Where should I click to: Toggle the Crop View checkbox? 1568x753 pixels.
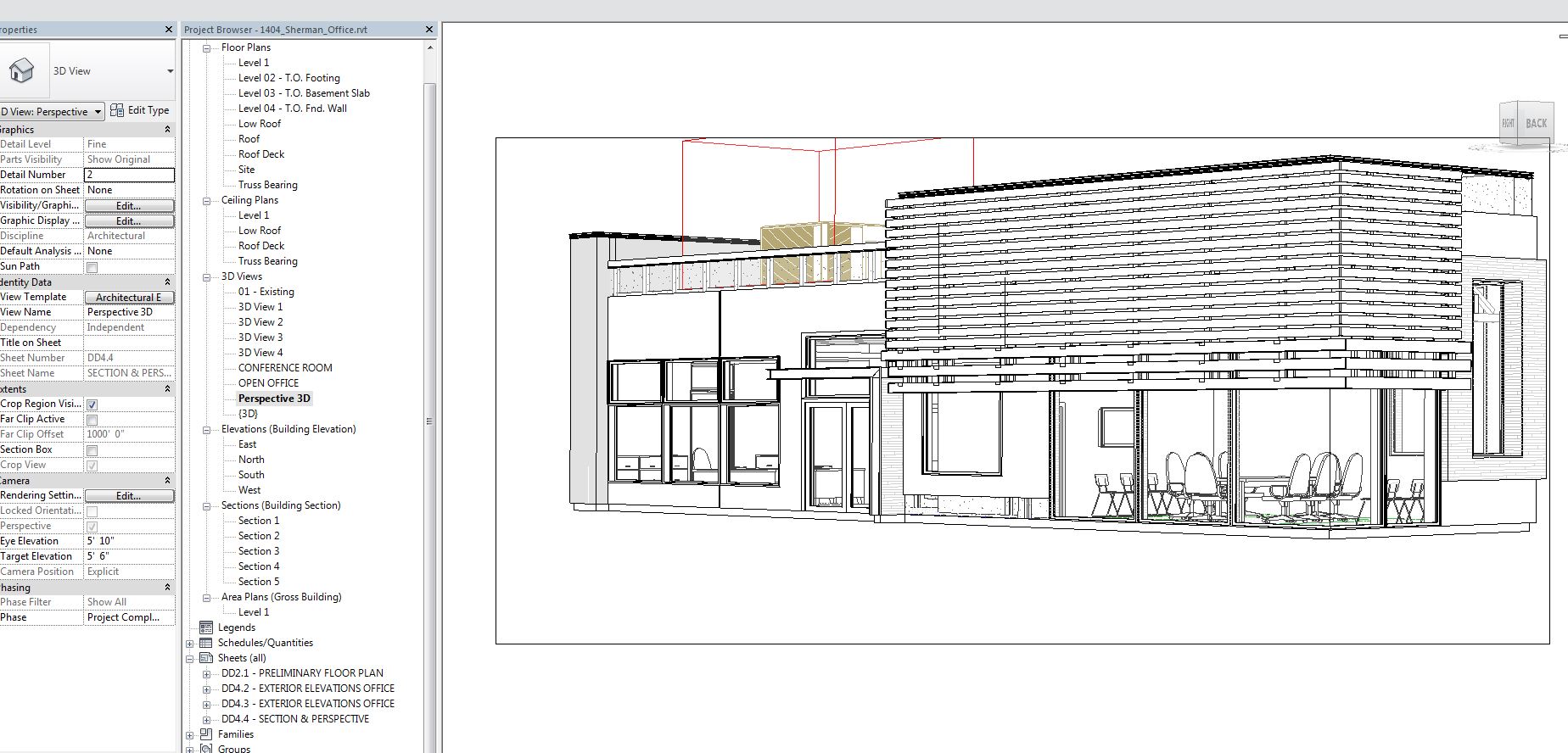[92, 466]
